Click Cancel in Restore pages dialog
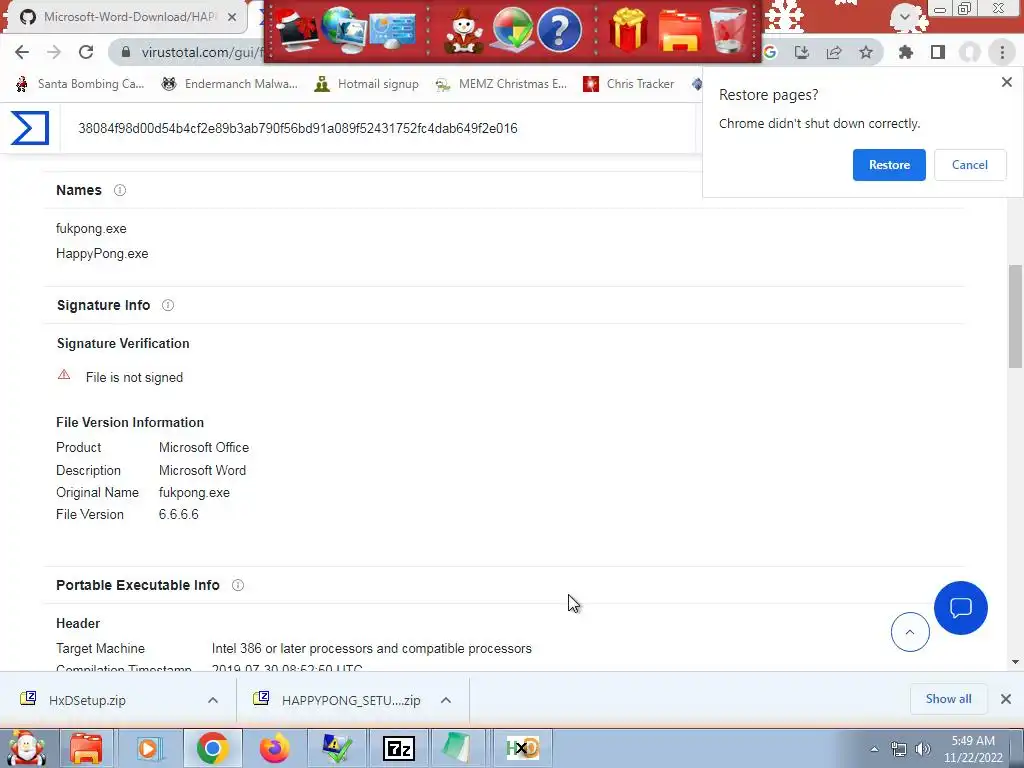1024x768 pixels. [970, 165]
